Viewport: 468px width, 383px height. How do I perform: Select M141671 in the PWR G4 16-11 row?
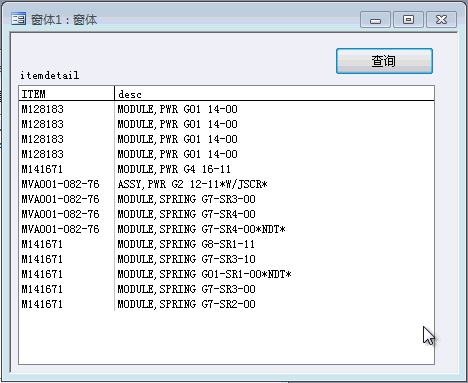click(42, 169)
